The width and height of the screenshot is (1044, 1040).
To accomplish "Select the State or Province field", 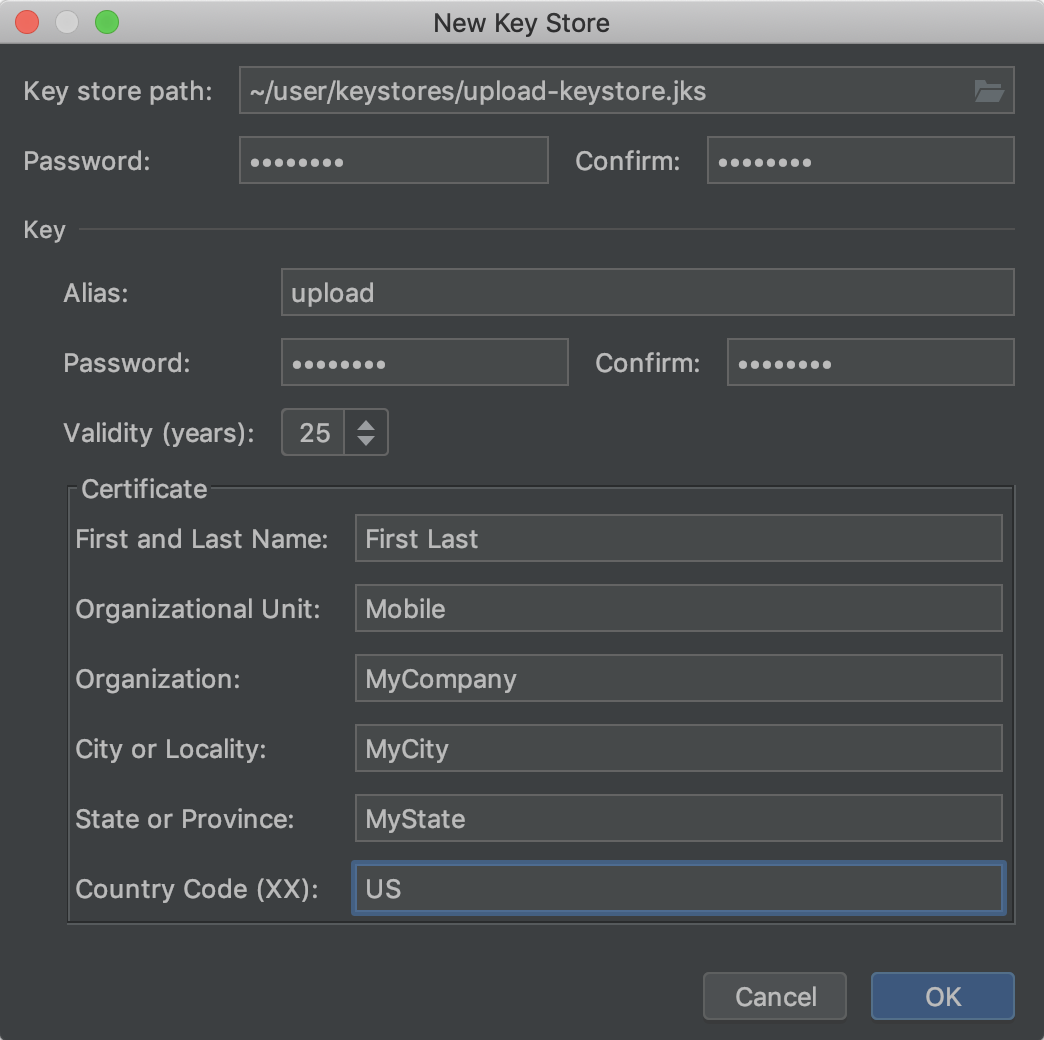I will pos(678,818).
